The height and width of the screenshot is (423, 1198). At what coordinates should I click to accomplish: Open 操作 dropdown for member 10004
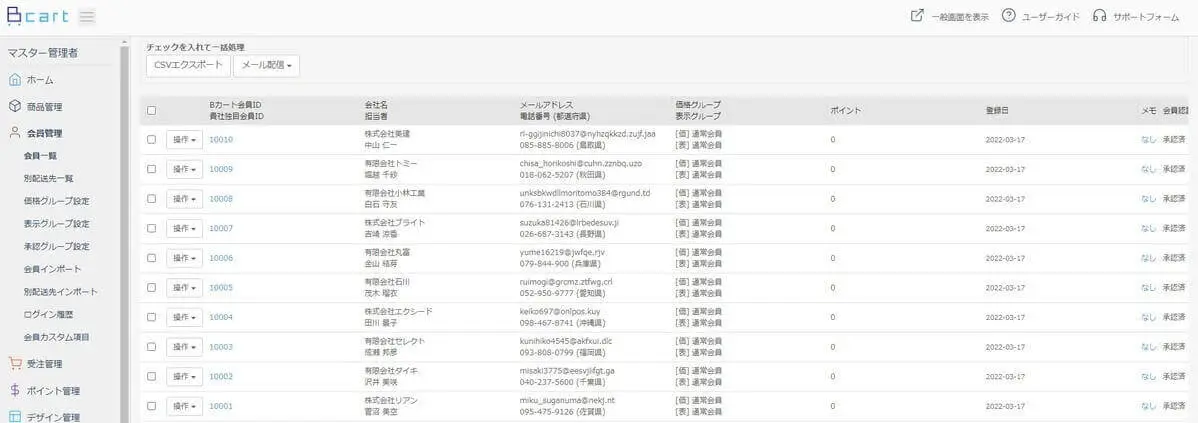[184, 318]
